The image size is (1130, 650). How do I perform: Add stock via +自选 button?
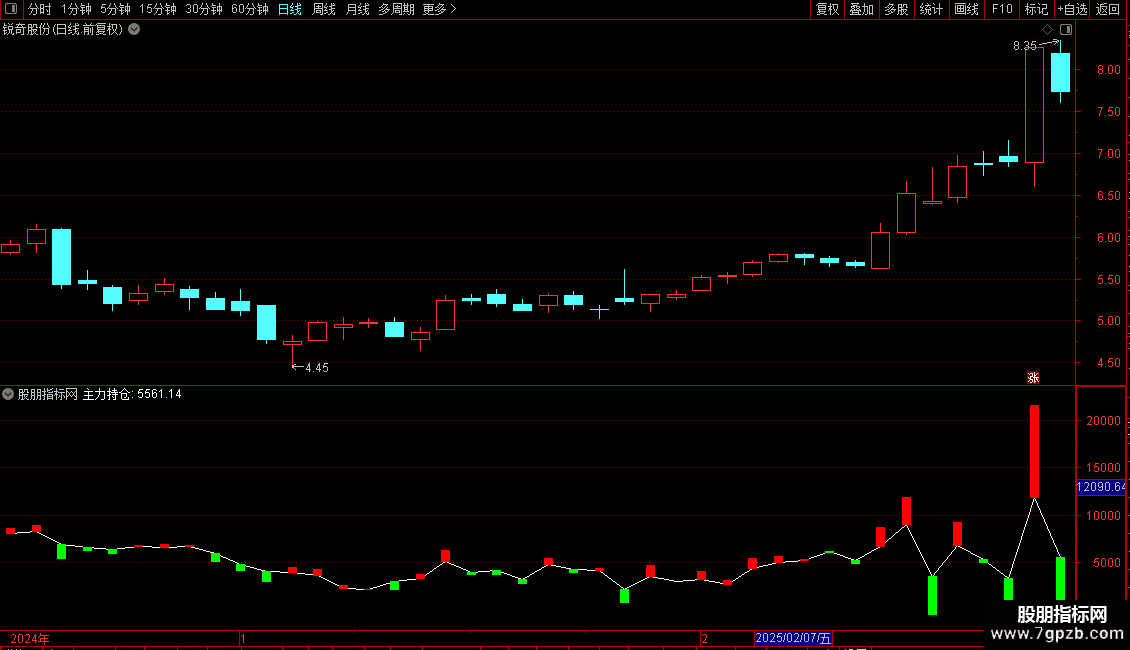pos(1072,9)
